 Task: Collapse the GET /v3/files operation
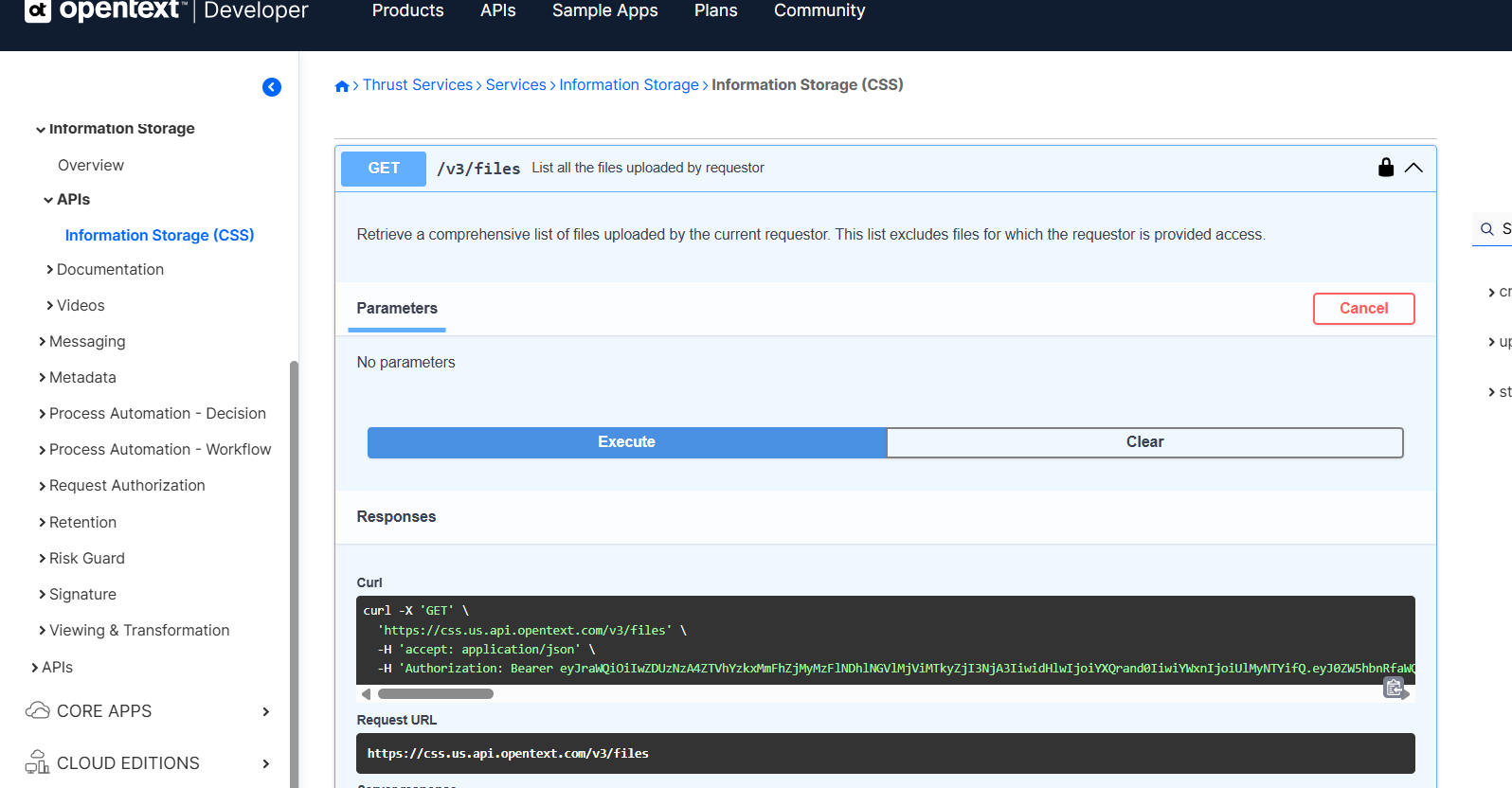tap(1413, 168)
